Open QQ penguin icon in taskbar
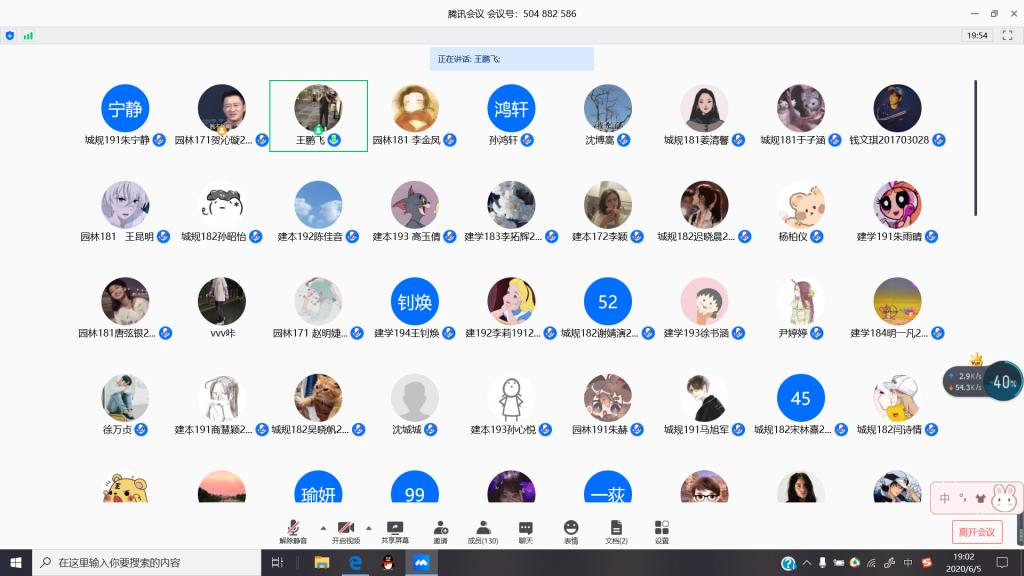Image resolution: width=1024 pixels, height=576 pixels. click(x=388, y=563)
